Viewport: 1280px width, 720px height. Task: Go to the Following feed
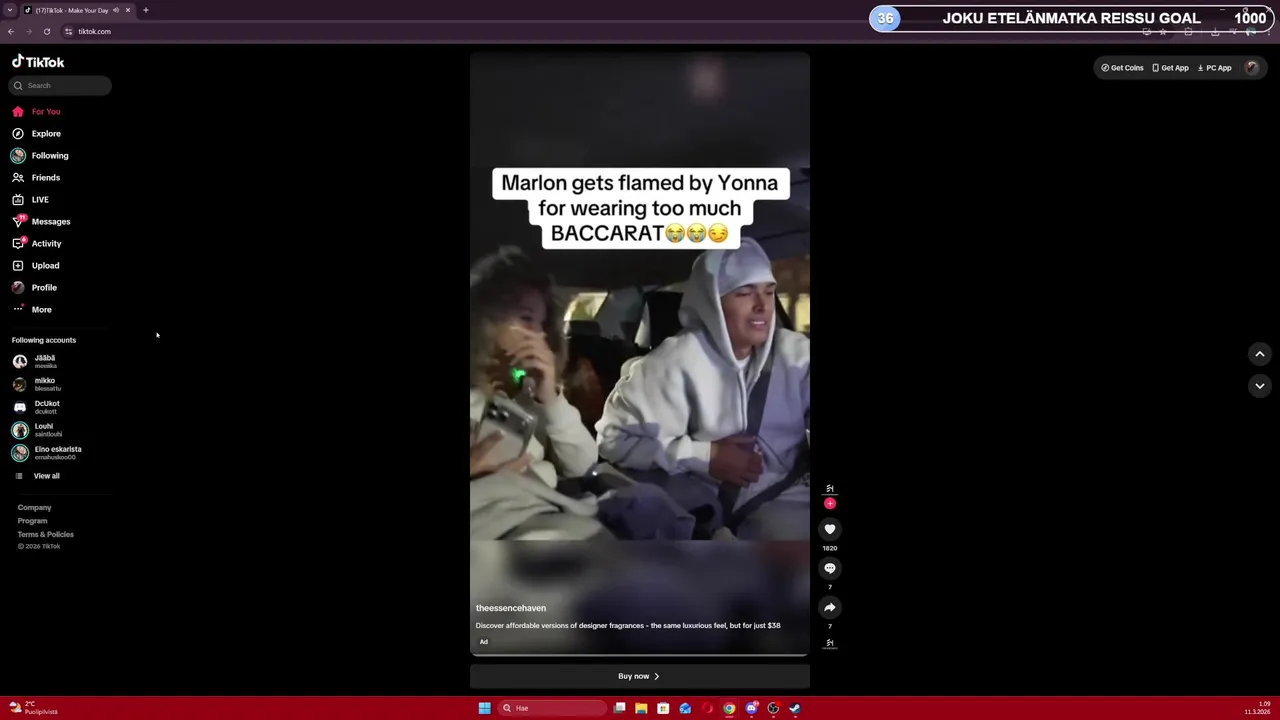click(41, 155)
